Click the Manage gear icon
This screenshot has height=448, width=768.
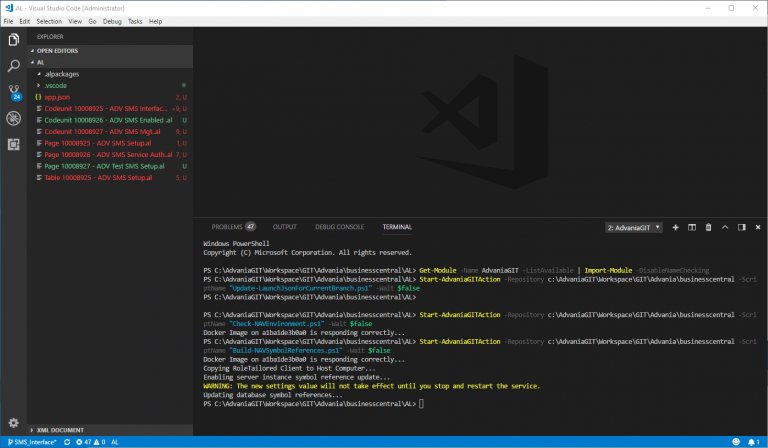(14, 423)
